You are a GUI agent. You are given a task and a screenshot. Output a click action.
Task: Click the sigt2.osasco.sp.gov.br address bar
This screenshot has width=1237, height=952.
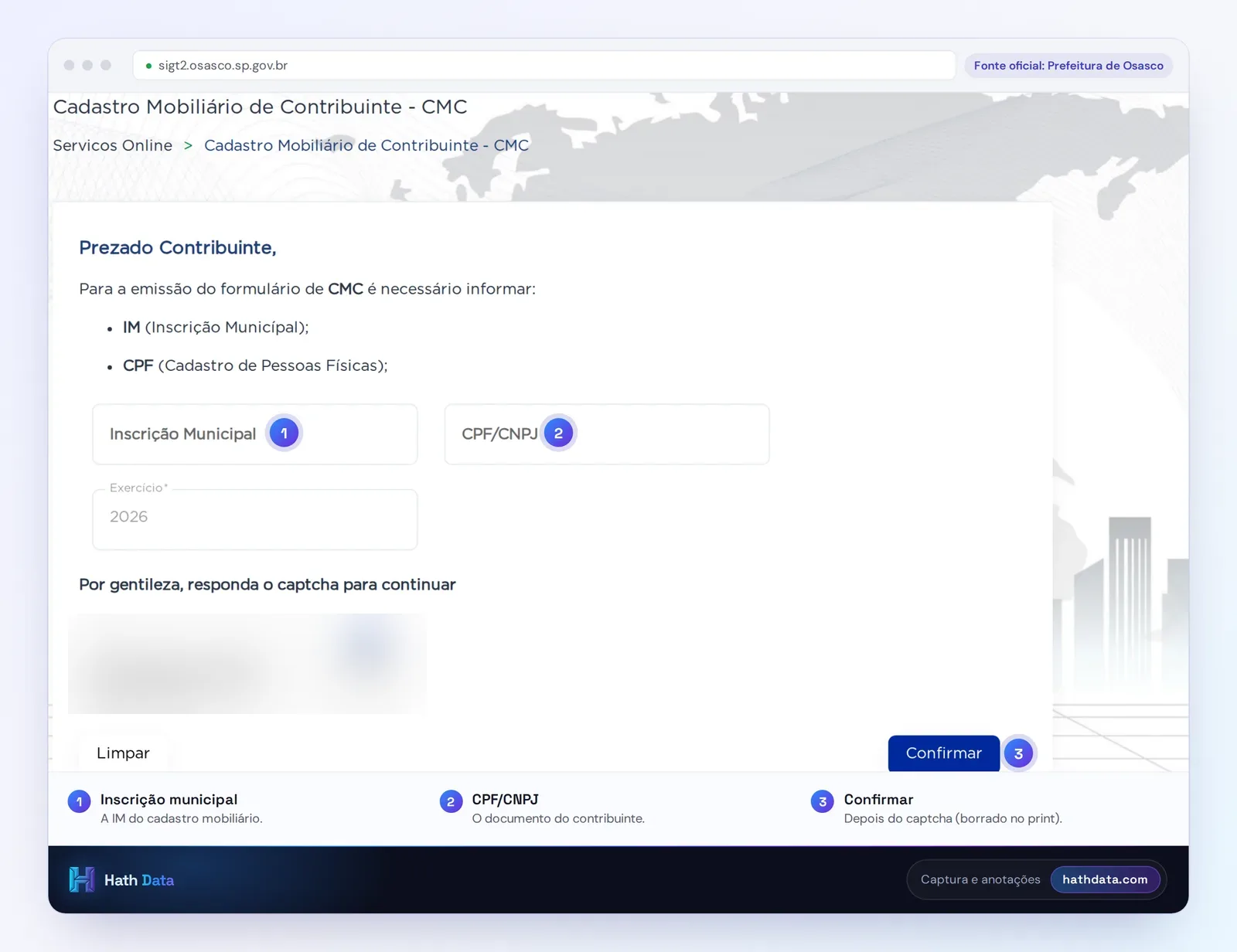(544, 66)
